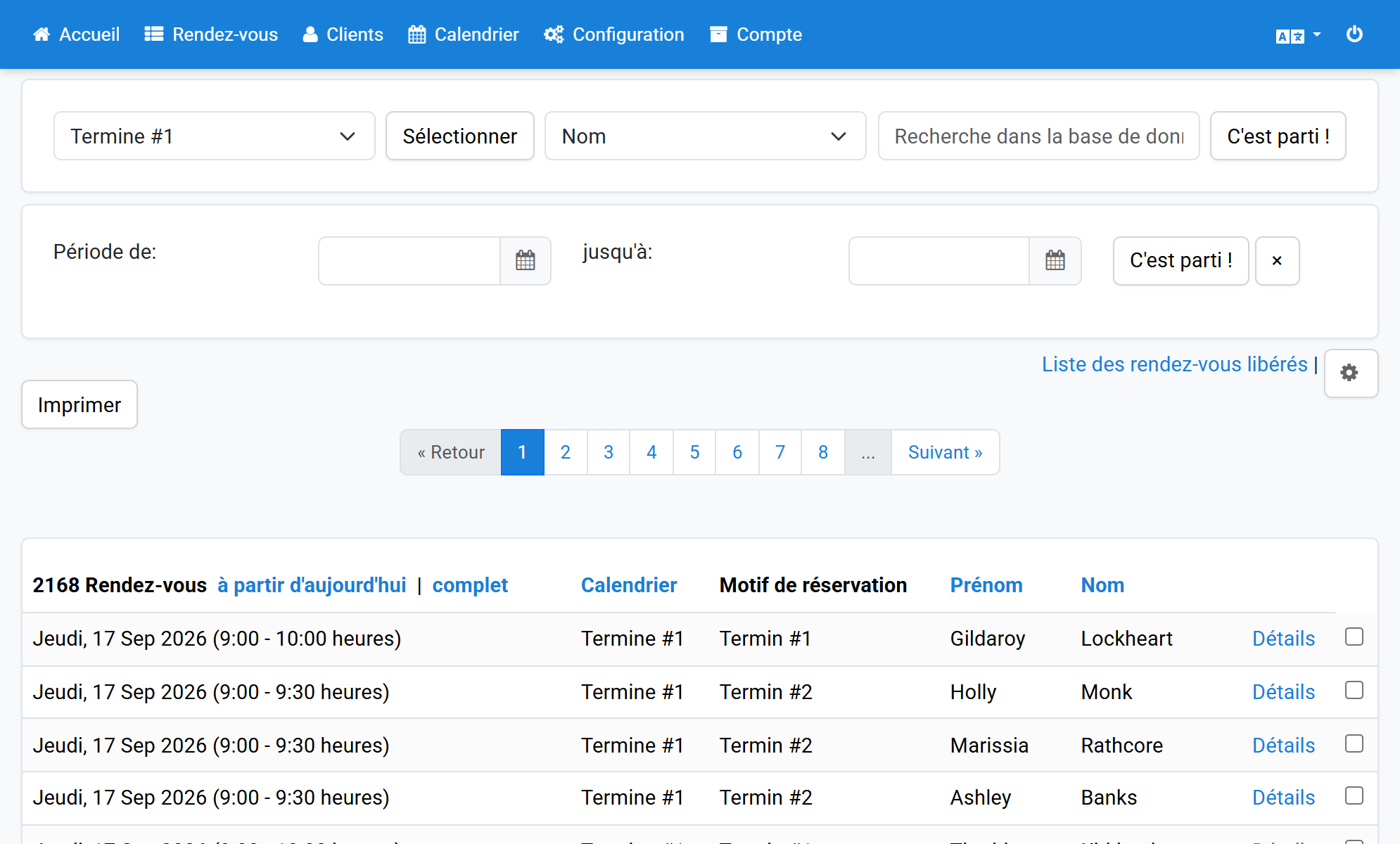Image resolution: width=1400 pixels, height=844 pixels.
Task: Click the 2168 Rendez-vous count text
Action: [x=120, y=584]
